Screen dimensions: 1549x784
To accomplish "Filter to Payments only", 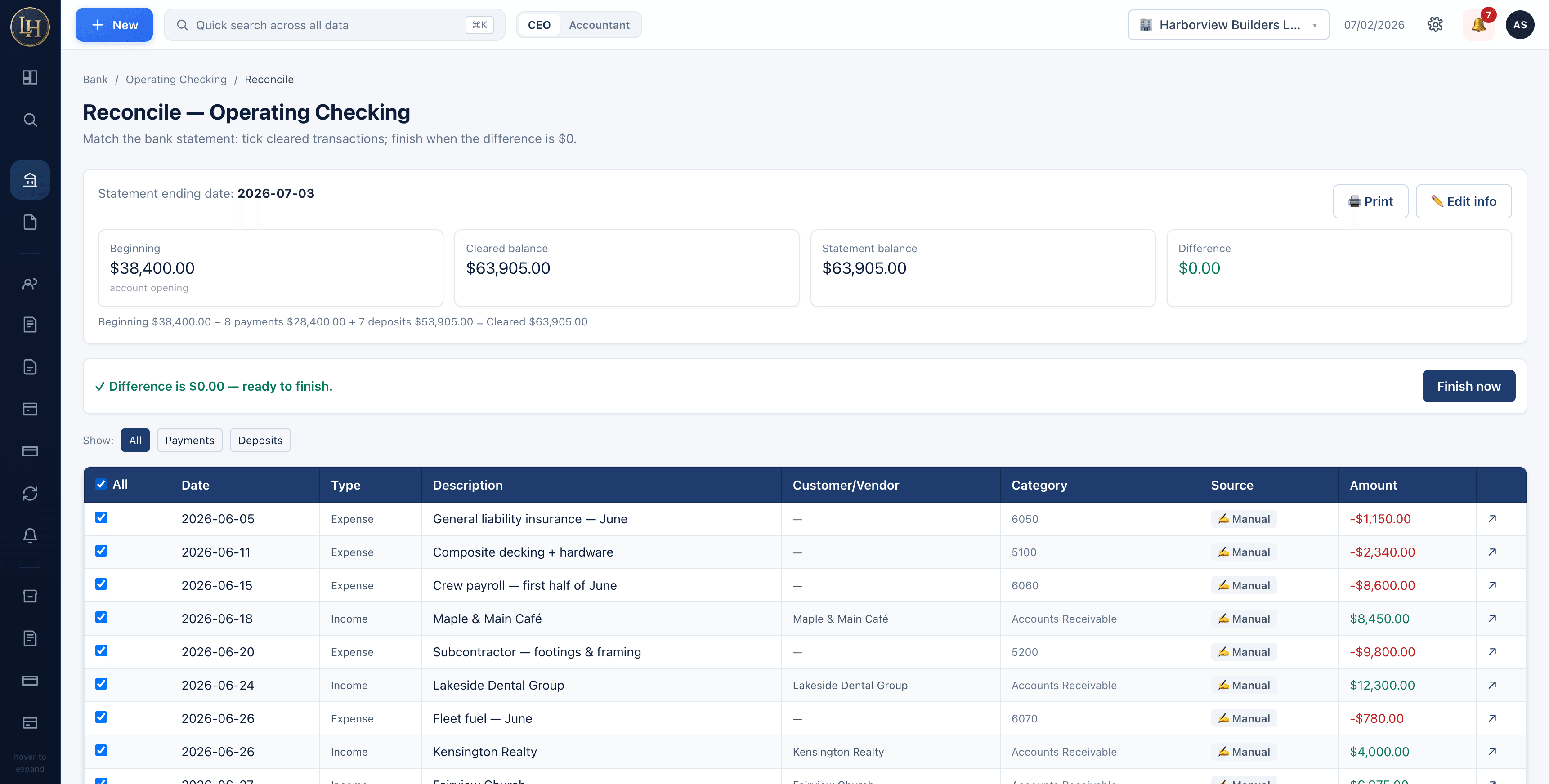I will point(189,440).
